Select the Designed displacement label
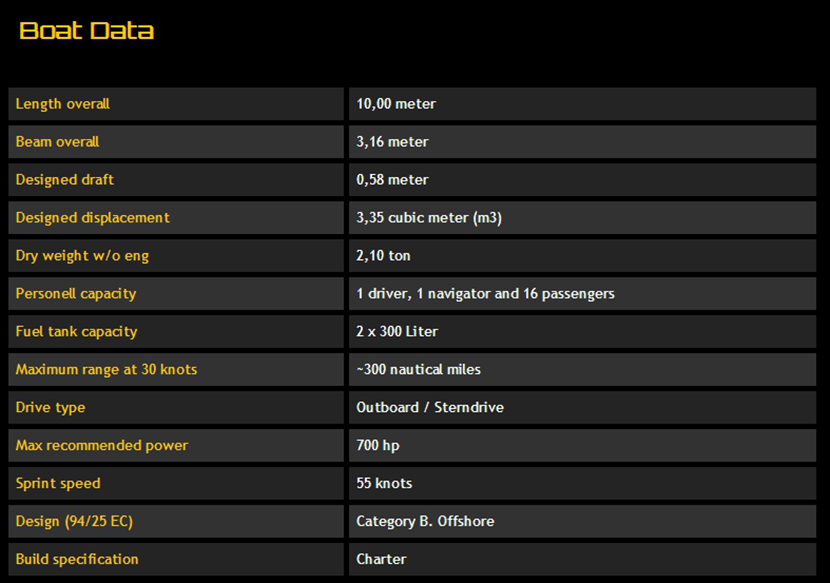This screenshot has height=583, width=830. (93, 218)
